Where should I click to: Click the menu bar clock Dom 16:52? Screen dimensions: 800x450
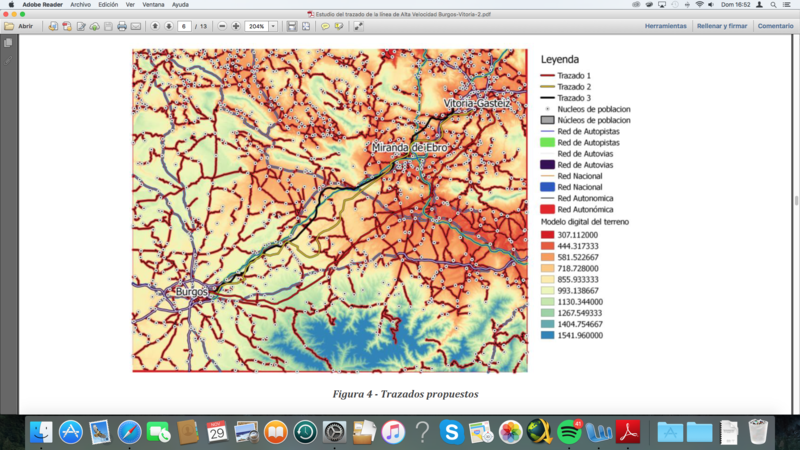[735, 5]
